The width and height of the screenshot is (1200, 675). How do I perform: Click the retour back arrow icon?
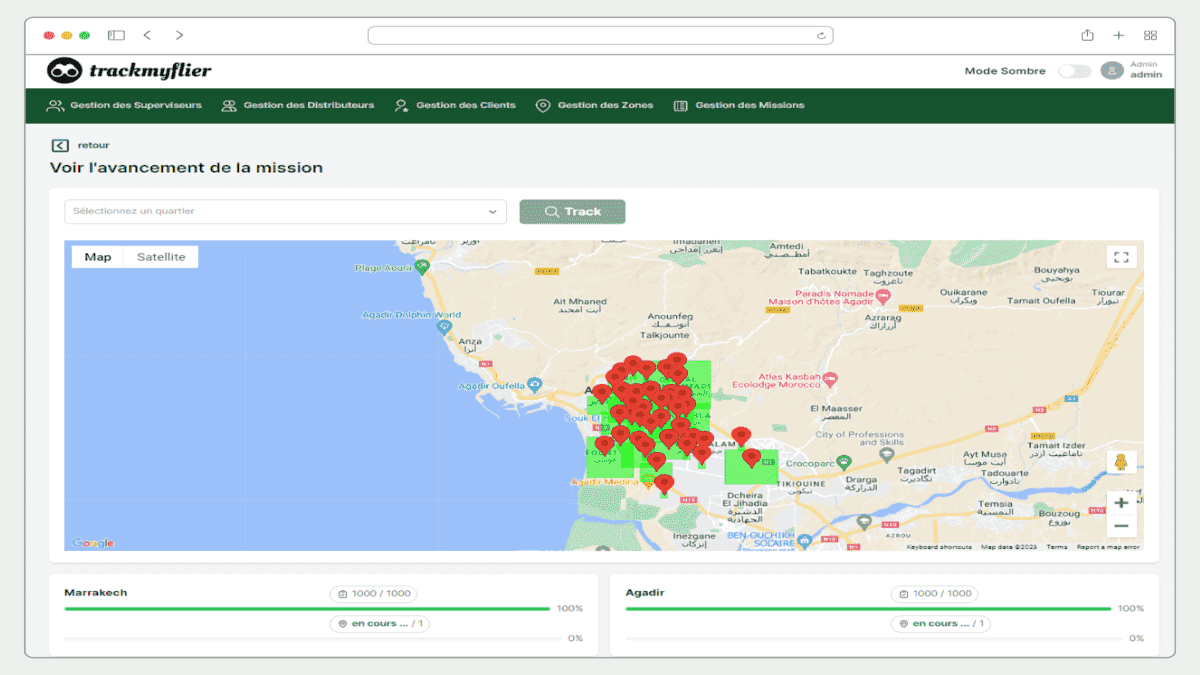coord(60,145)
